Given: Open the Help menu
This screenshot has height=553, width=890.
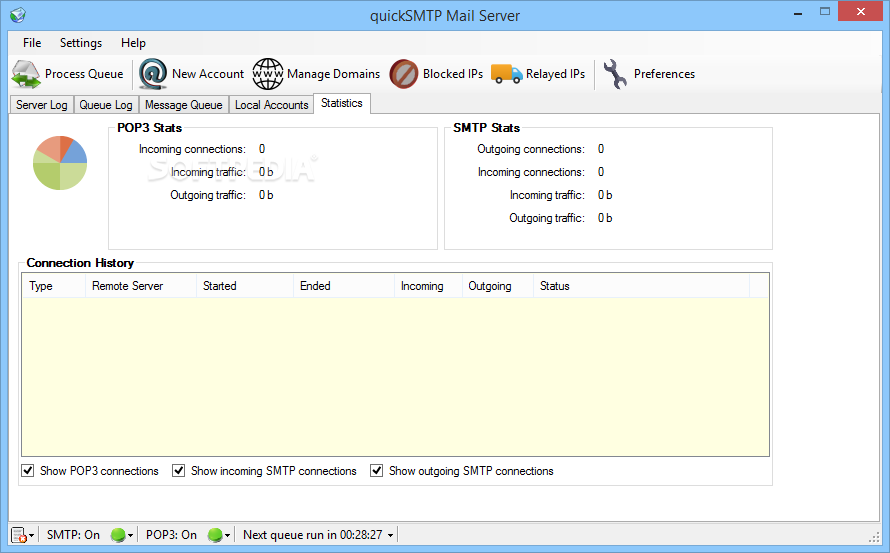Looking at the screenshot, I should (133, 43).
